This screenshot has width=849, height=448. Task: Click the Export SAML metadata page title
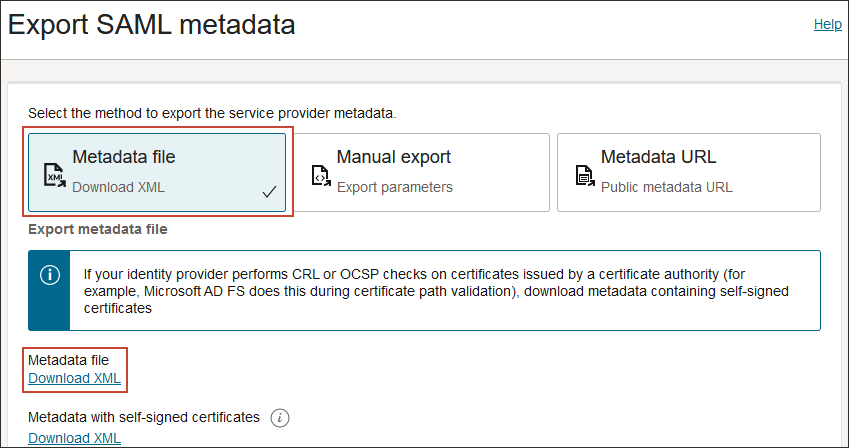pos(152,25)
